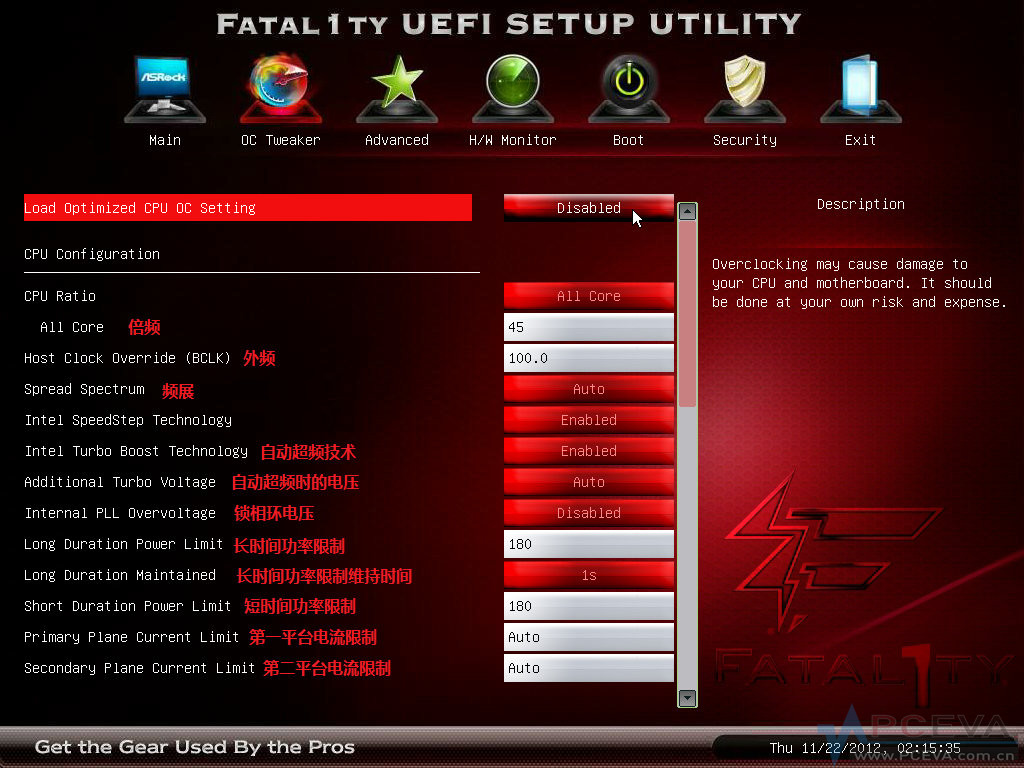Image resolution: width=1024 pixels, height=768 pixels.
Task: Open the Advanced star icon
Action: point(397,89)
